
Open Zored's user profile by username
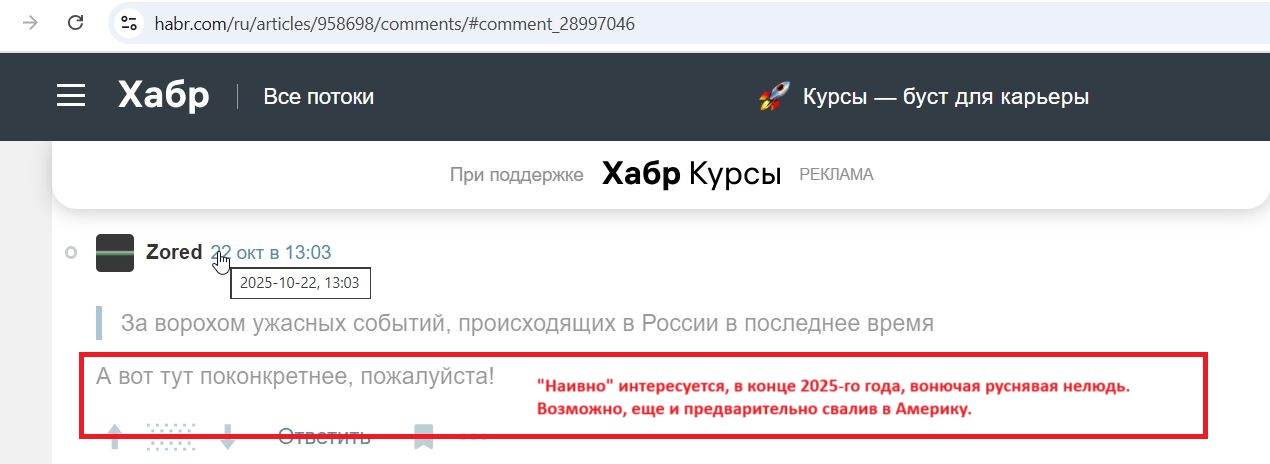(174, 252)
